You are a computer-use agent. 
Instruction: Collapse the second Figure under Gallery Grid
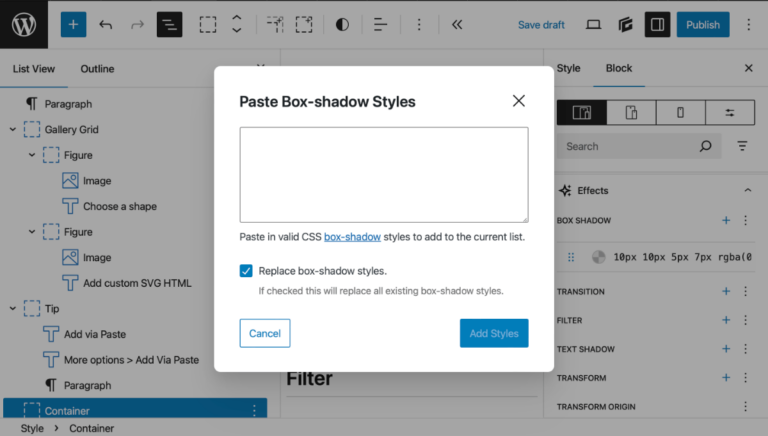point(32,232)
